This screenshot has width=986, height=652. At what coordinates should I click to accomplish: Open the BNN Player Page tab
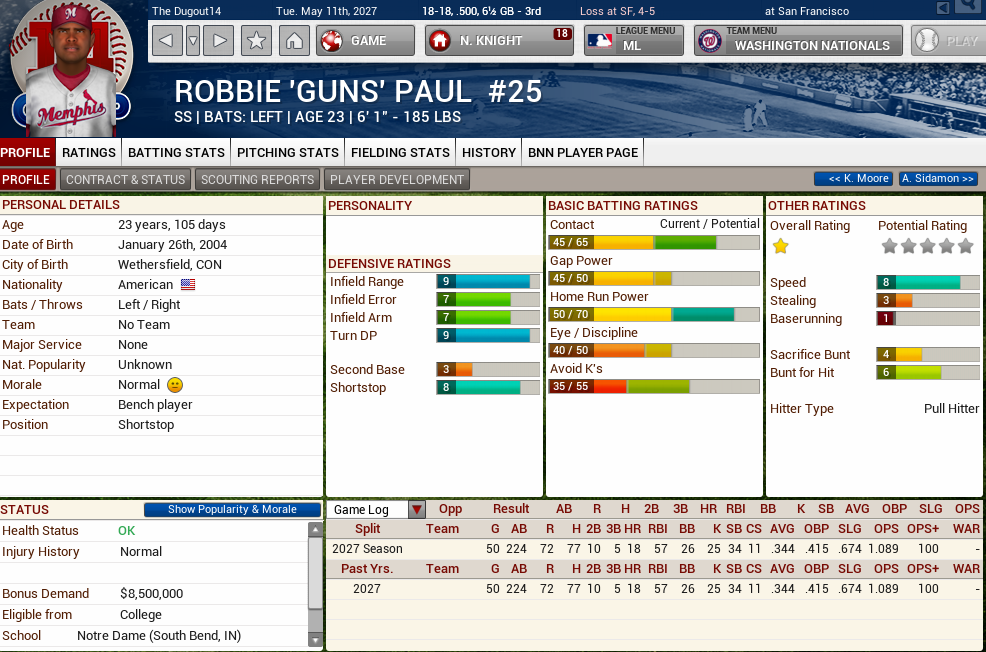pyautogui.click(x=582, y=152)
